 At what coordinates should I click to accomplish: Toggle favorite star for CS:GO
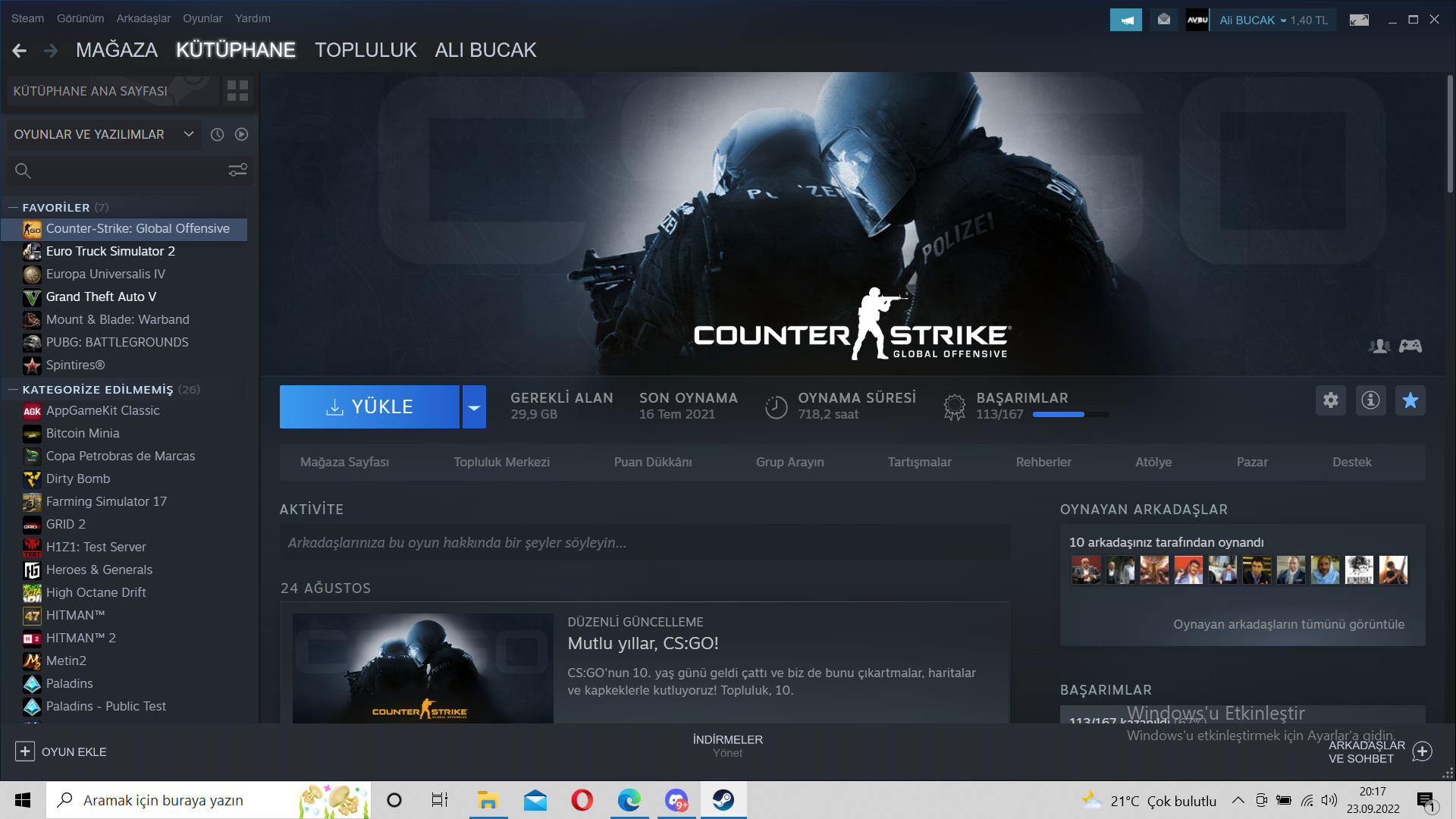[1410, 400]
